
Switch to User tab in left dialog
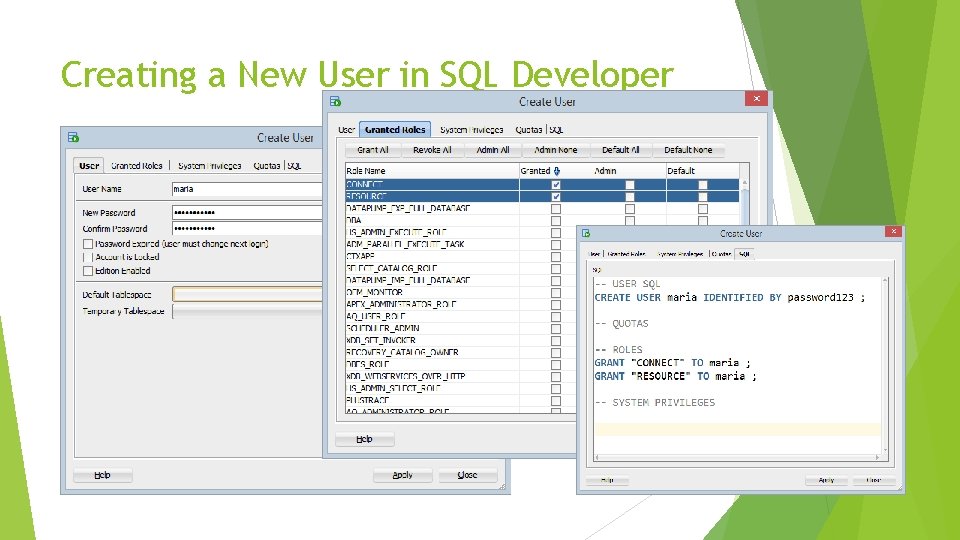point(89,165)
